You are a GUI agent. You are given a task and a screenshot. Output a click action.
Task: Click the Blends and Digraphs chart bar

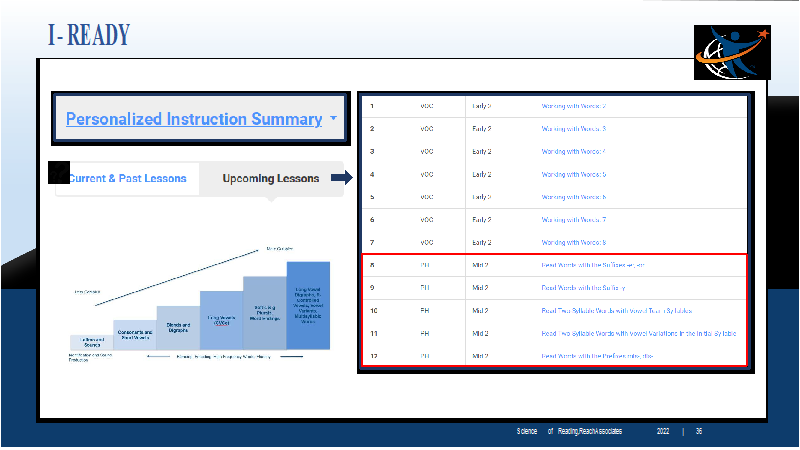click(178, 328)
